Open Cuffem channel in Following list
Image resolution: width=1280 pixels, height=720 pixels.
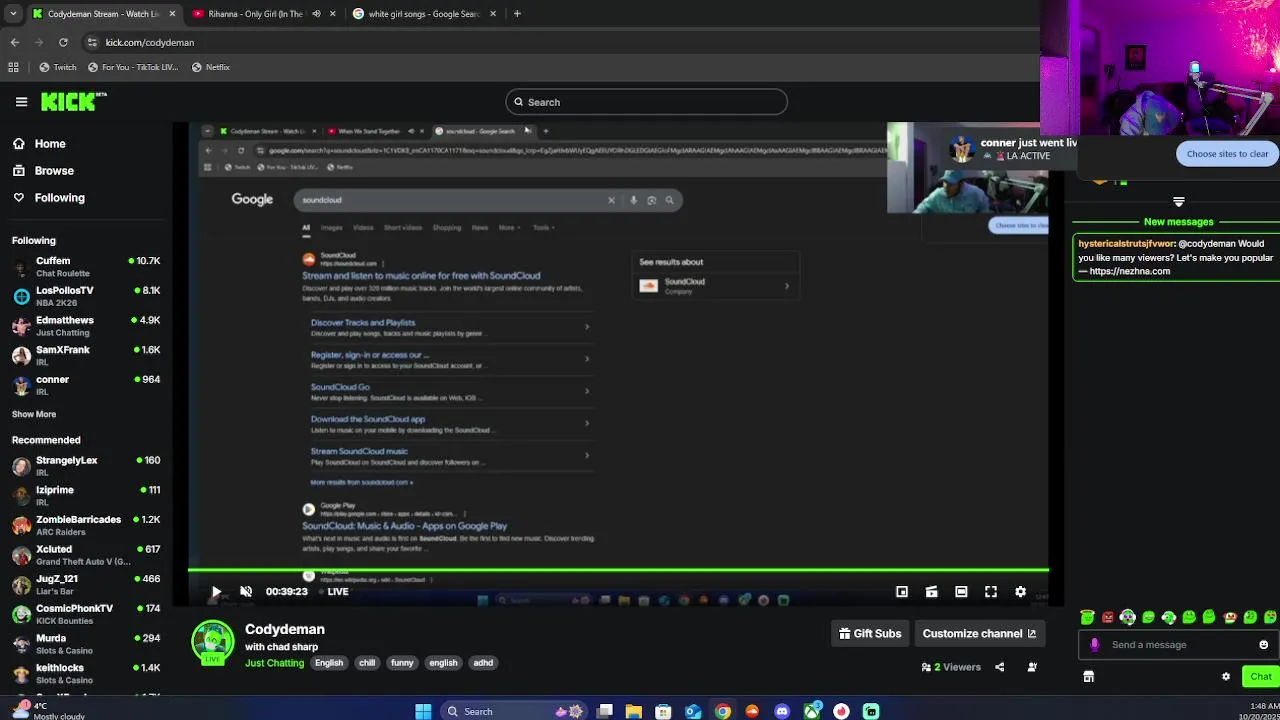click(x=86, y=267)
